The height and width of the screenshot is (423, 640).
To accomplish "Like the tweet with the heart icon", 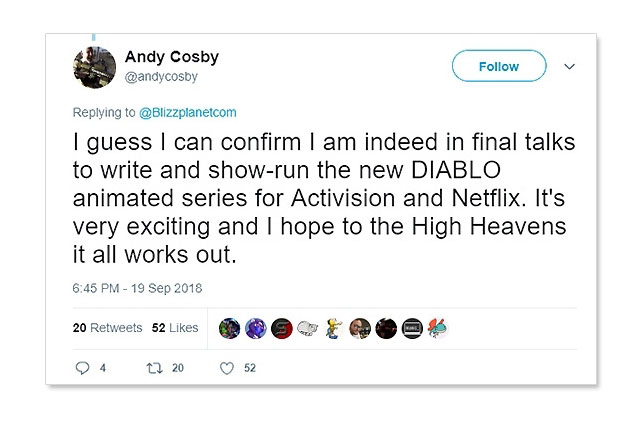I will [x=227, y=368].
